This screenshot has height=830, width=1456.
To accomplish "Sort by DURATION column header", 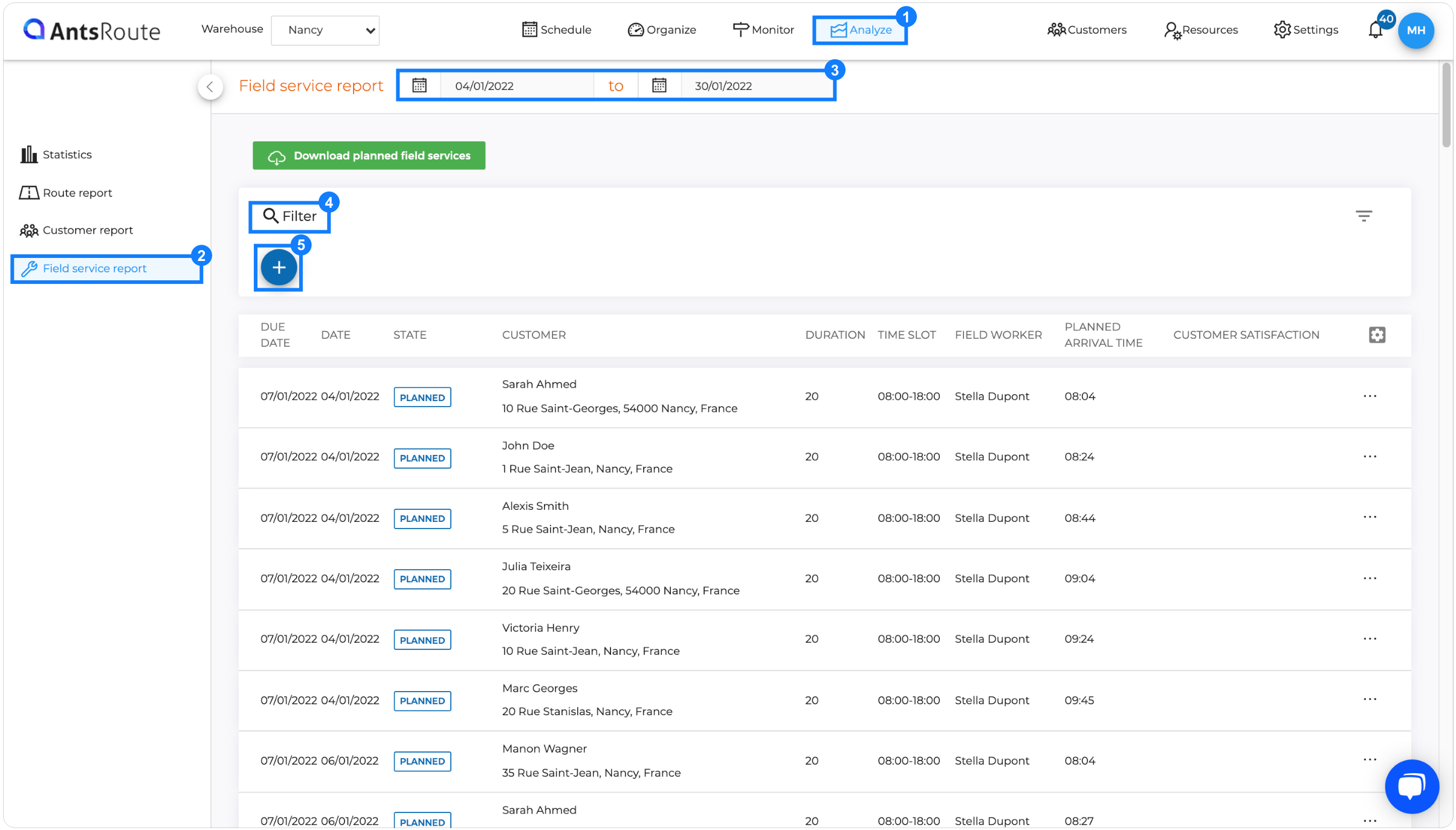I will point(835,335).
